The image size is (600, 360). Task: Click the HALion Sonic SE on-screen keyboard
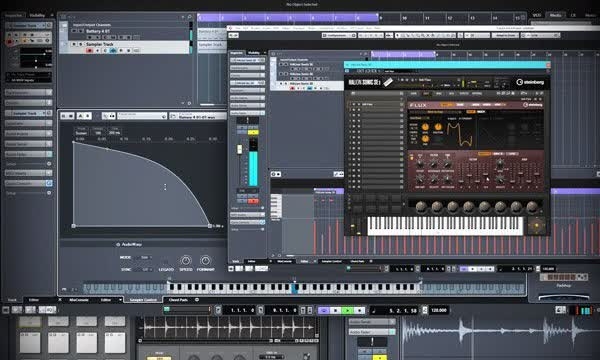click(445, 226)
